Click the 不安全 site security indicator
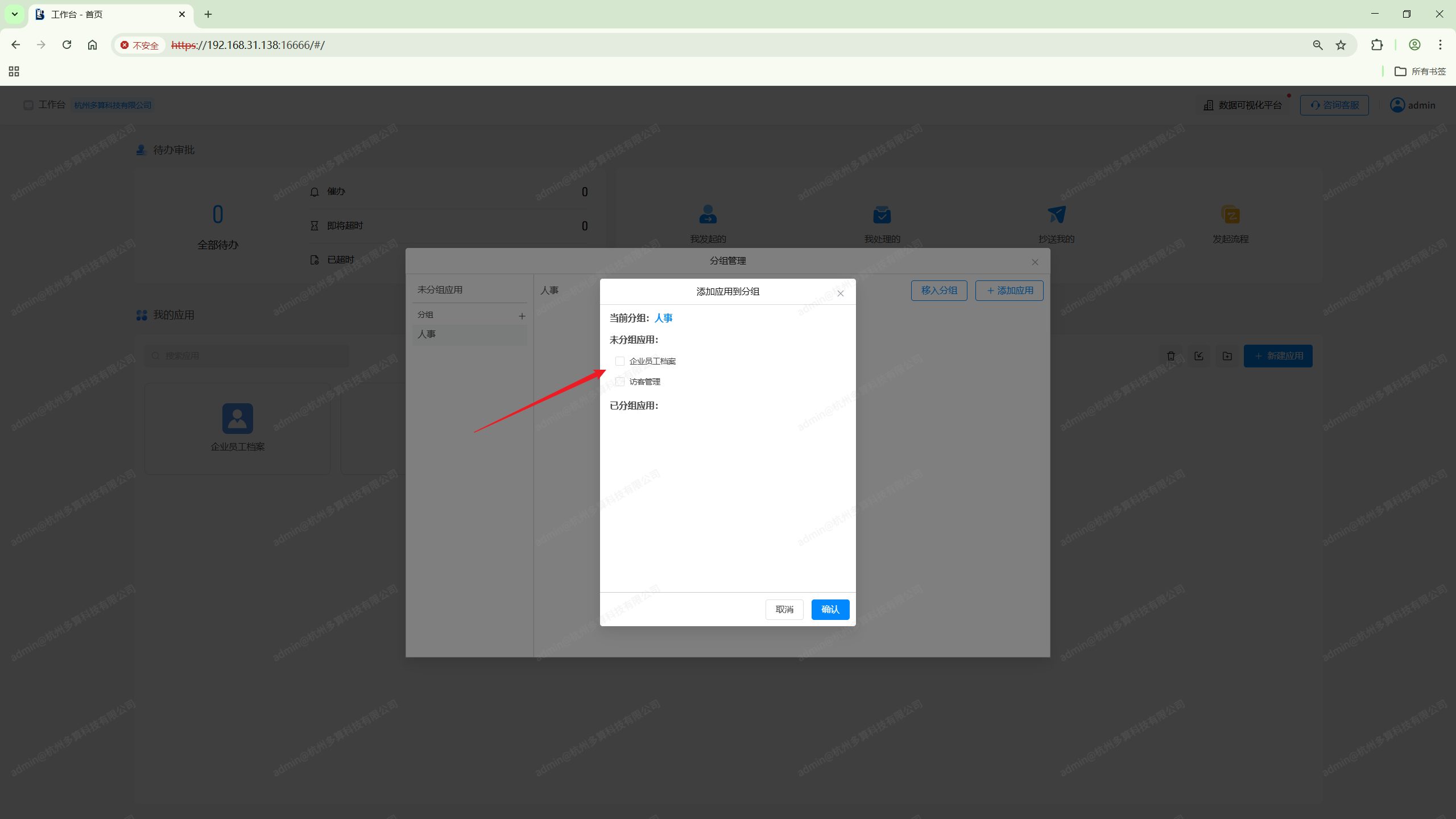 point(140,45)
